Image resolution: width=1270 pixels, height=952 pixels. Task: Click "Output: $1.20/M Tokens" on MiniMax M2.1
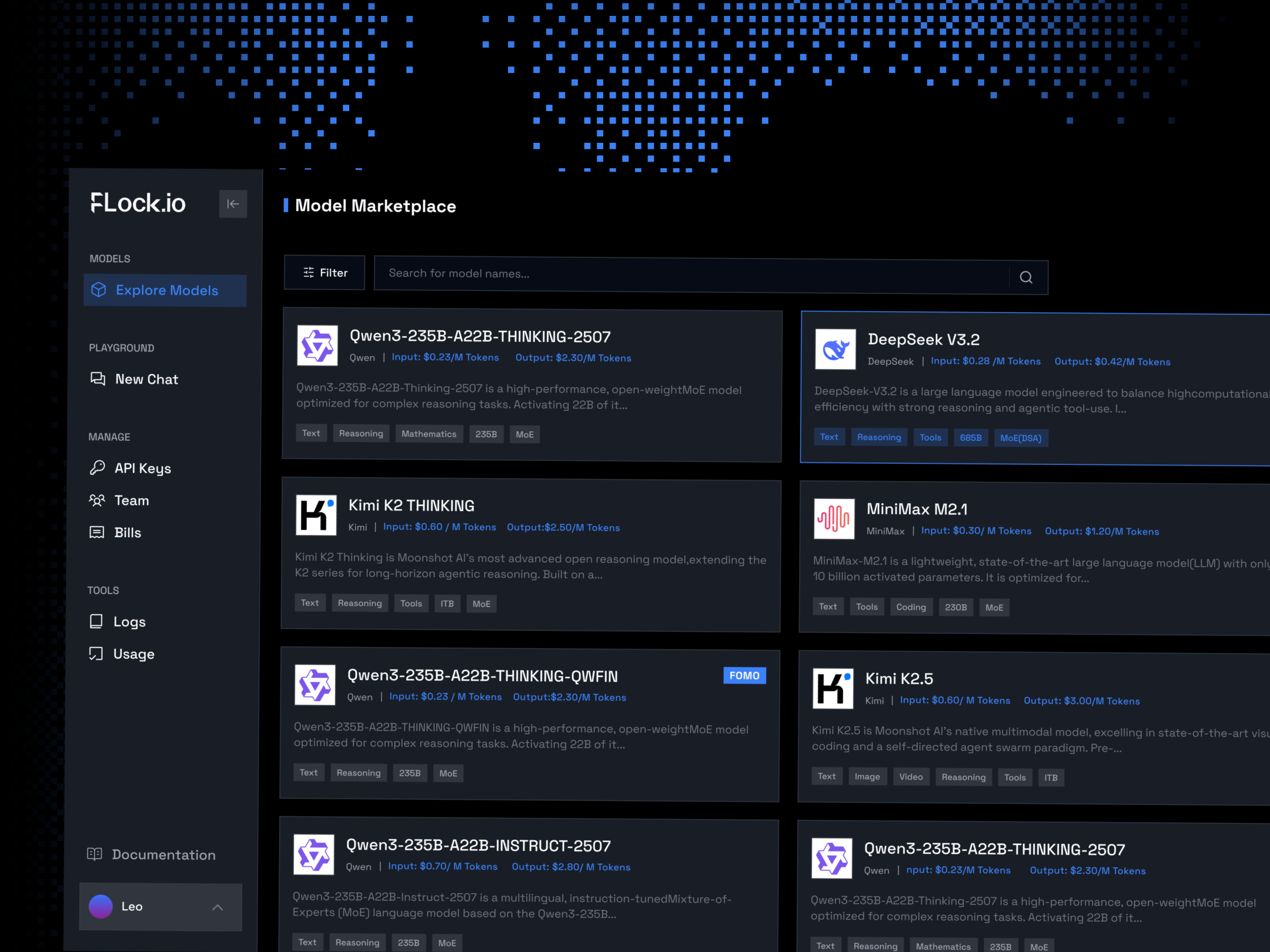1102,532
